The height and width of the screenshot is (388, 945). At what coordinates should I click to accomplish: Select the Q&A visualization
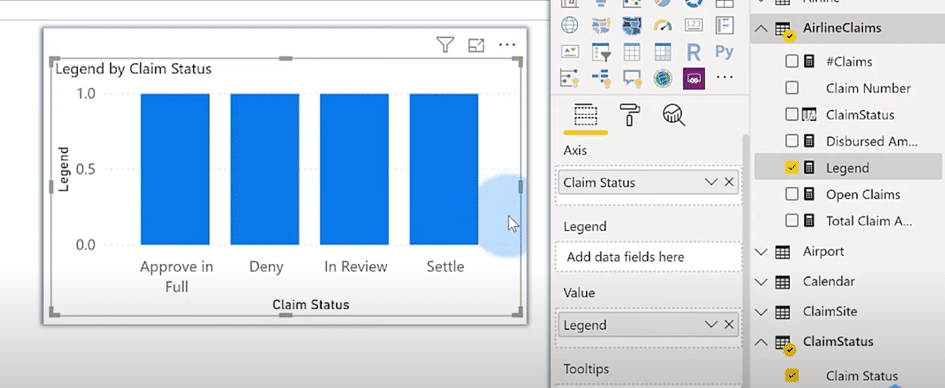tap(632, 78)
